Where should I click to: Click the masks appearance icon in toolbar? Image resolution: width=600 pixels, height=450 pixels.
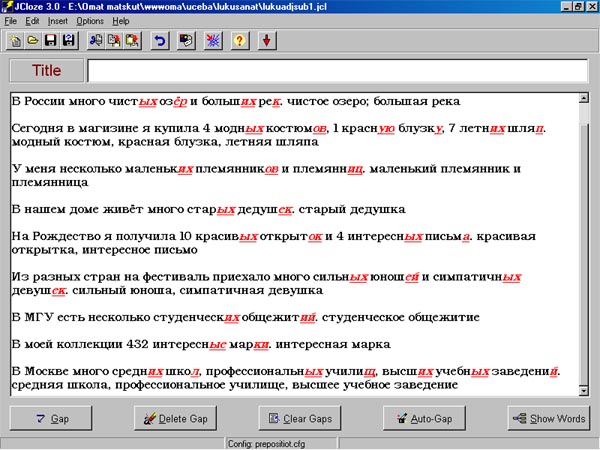click(186, 41)
